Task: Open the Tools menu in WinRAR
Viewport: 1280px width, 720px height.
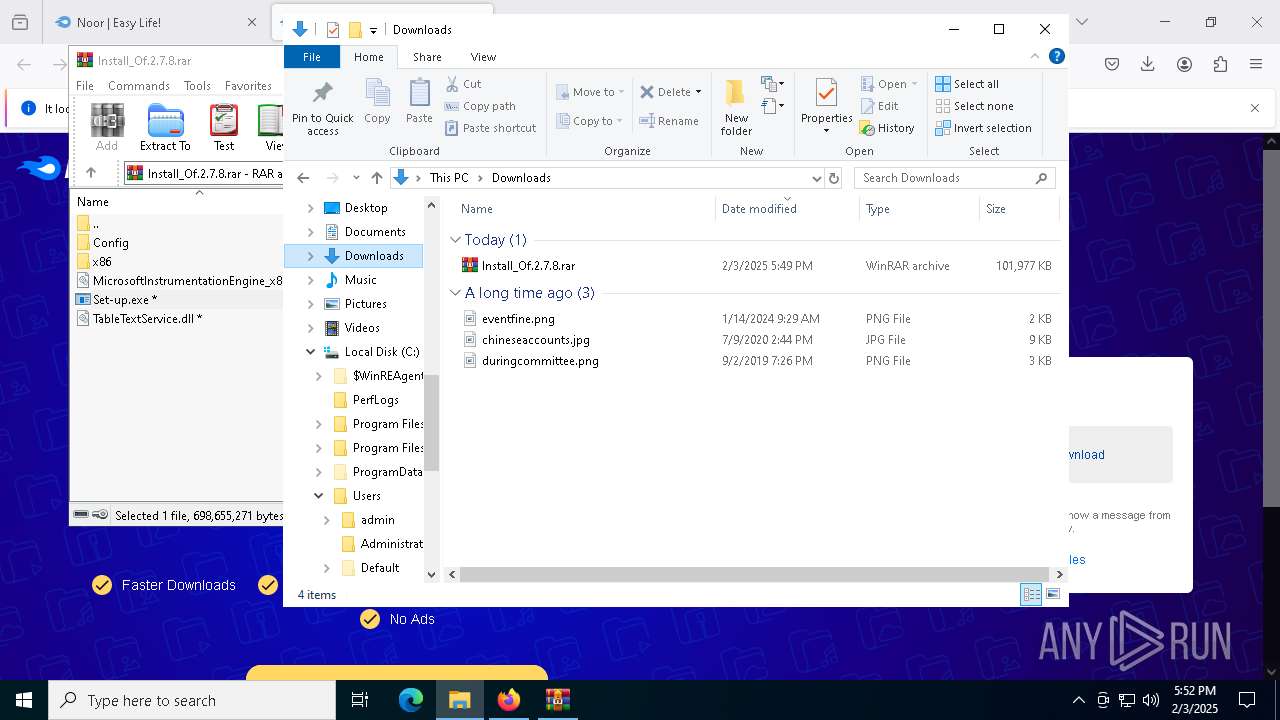Action: pos(197,86)
